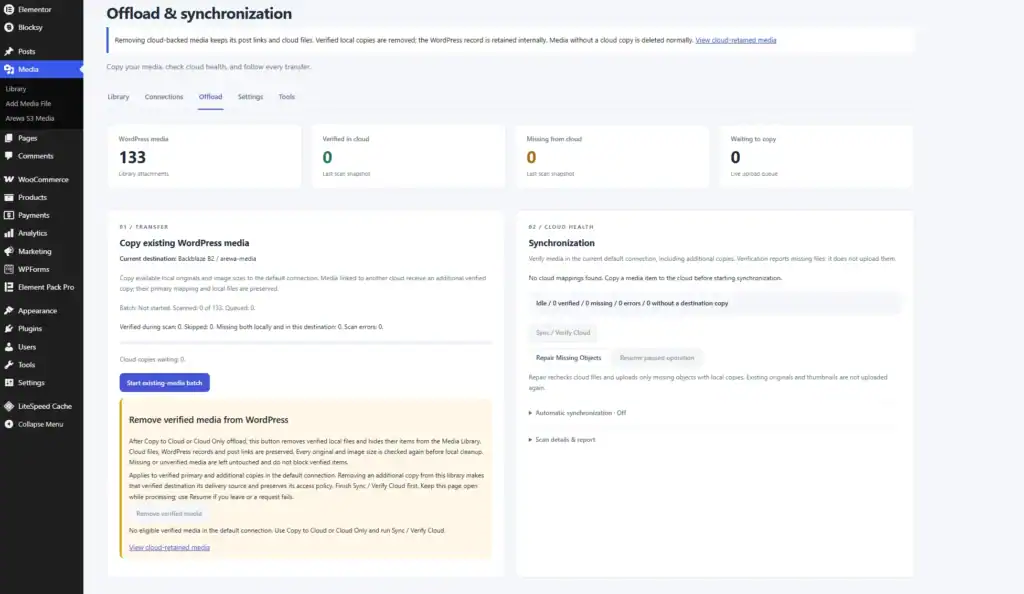Expand Scan details & report section
The width and height of the screenshot is (1024, 594).
pyautogui.click(x=562, y=440)
